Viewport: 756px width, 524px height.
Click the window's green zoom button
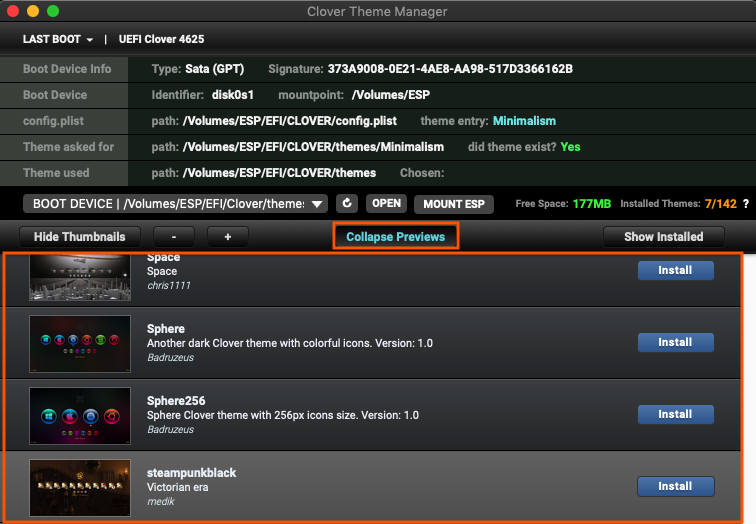[53, 11]
